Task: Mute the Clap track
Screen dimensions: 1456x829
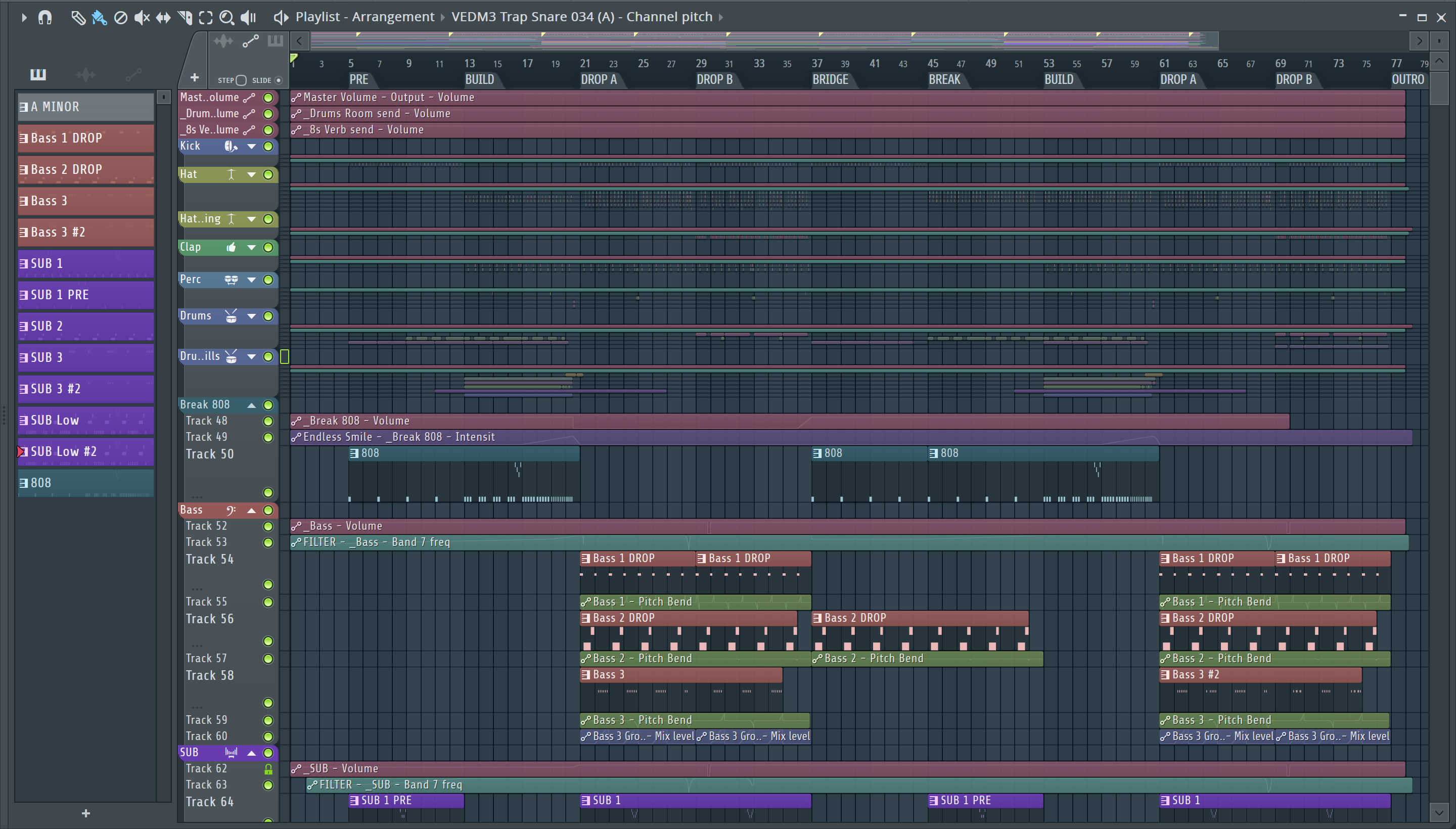Action: click(268, 247)
